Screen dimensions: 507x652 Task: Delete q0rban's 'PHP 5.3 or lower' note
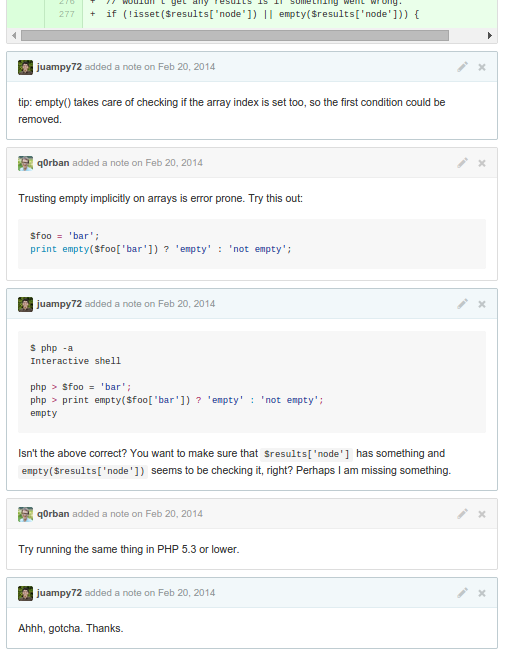pyautogui.click(x=482, y=514)
